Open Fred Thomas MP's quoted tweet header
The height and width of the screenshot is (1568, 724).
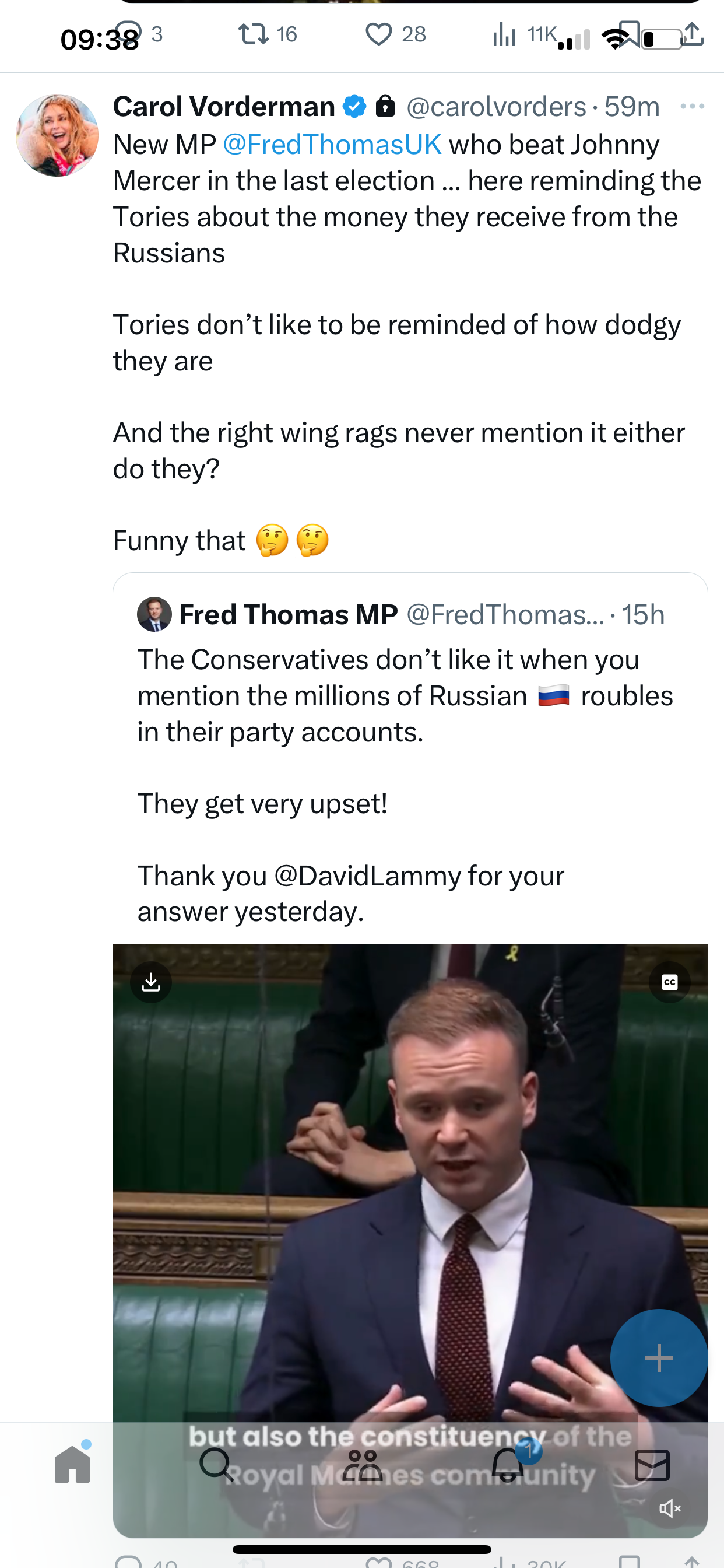[x=401, y=614]
